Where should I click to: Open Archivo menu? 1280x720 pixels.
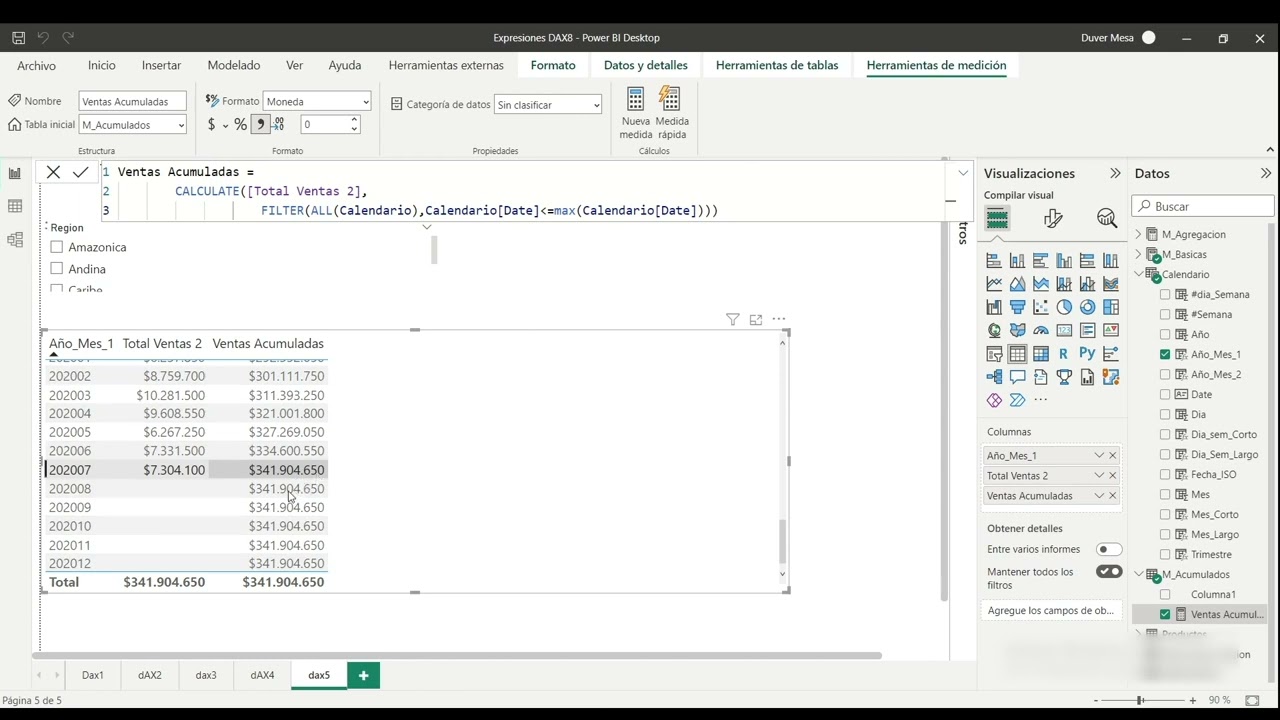[37, 65]
